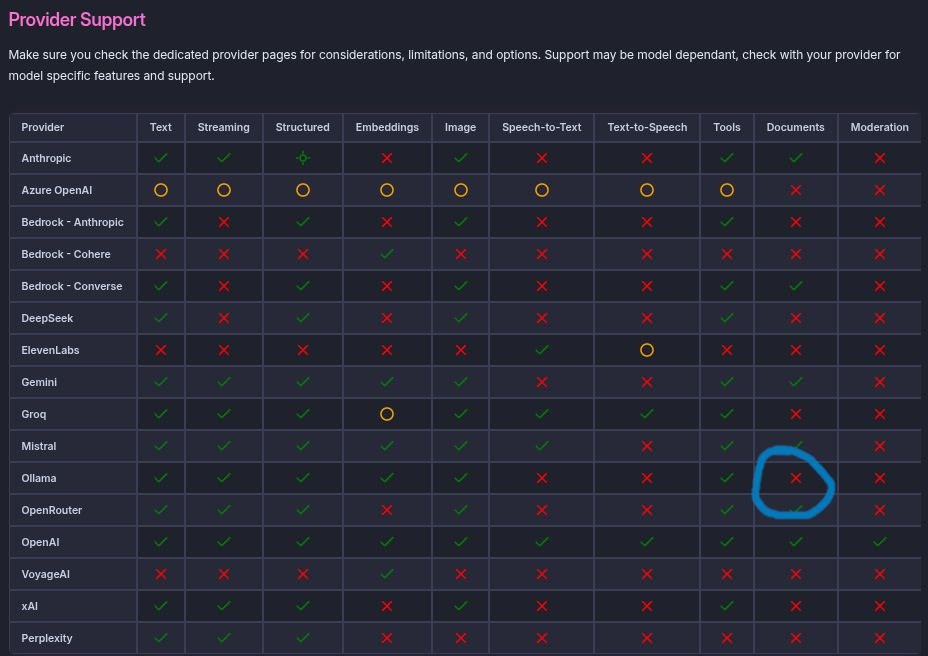This screenshot has width=928, height=656.
Task: Click the green check for Ollama Tools
Action: (x=726, y=478)
